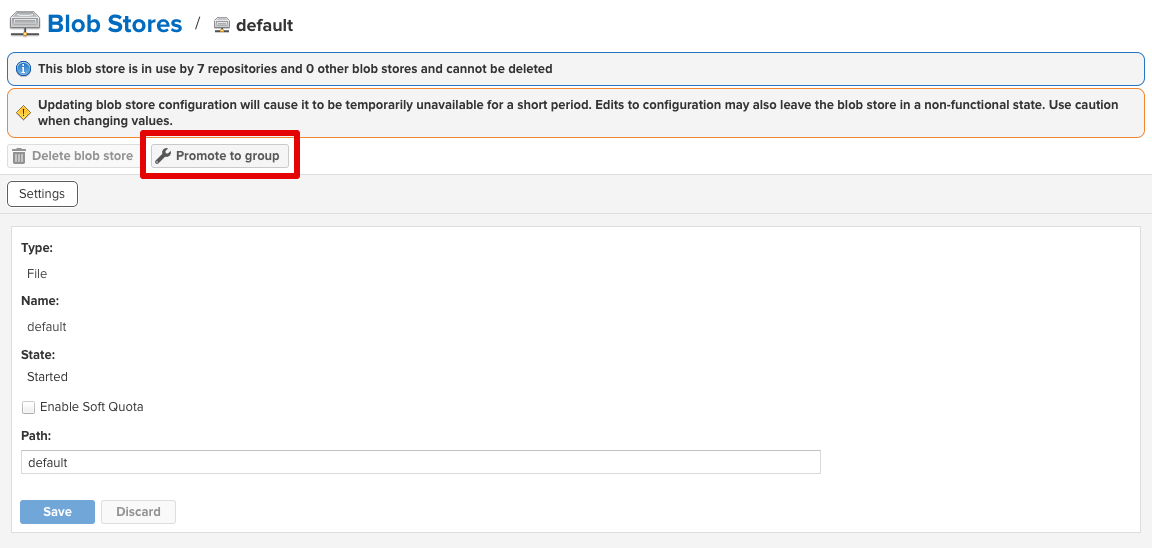The width and height of the screenshot is (1152, 548).
Task: Go back to the Blob Stores list via the title
Action: pyautogui.click(x=115, y=24)
